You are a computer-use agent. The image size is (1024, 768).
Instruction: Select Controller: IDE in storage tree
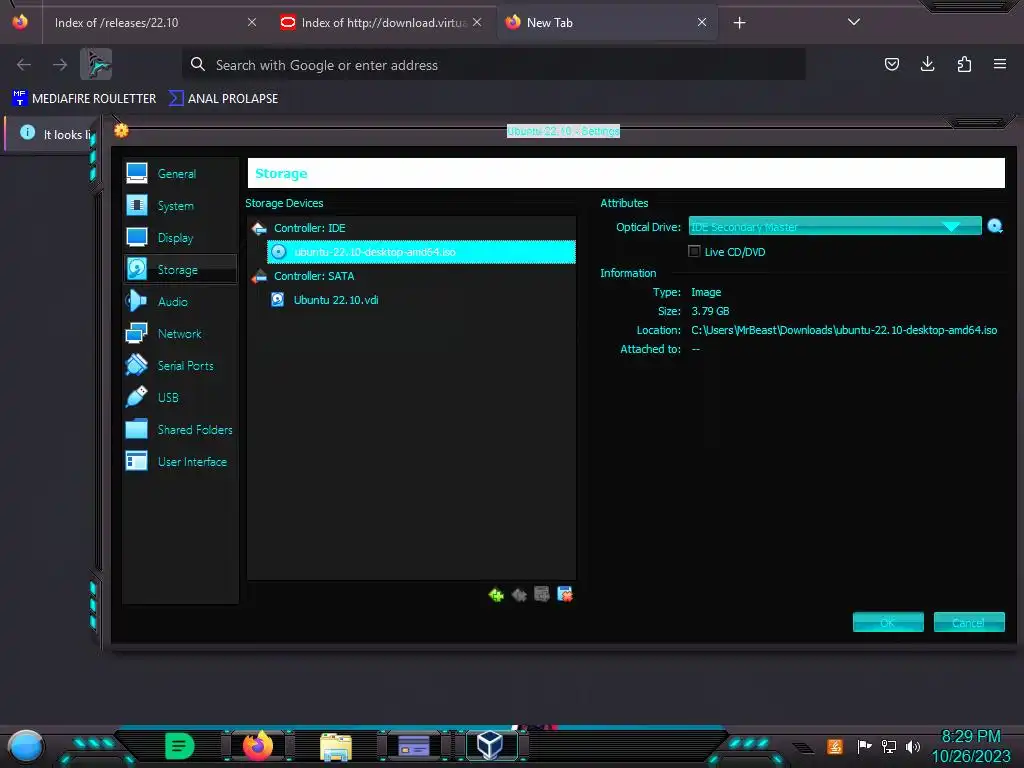click(x=411, y=228)
